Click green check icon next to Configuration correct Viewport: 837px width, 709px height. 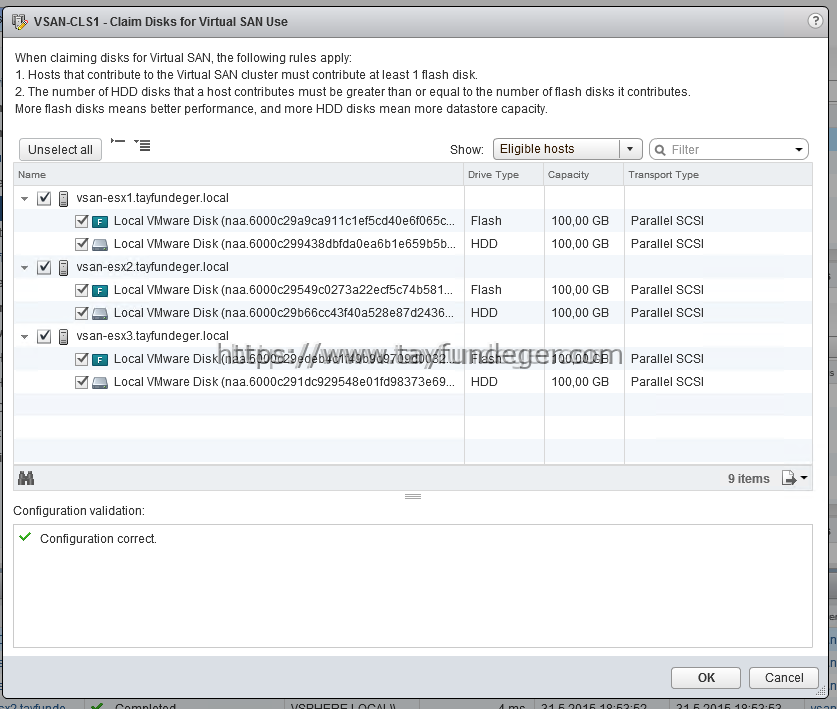point(25,537)
